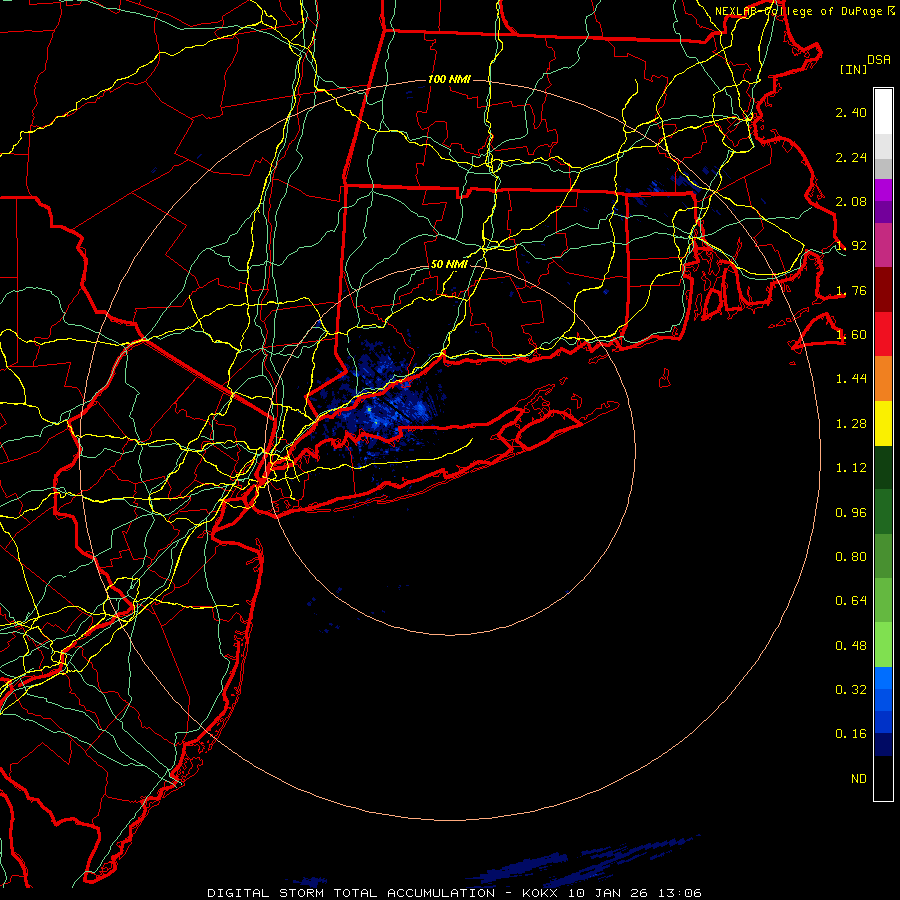This screenshot has width=900, height=900.
Task: Click the 1.12 legend value
Action: pyautogui.click(x=851, y=468)
